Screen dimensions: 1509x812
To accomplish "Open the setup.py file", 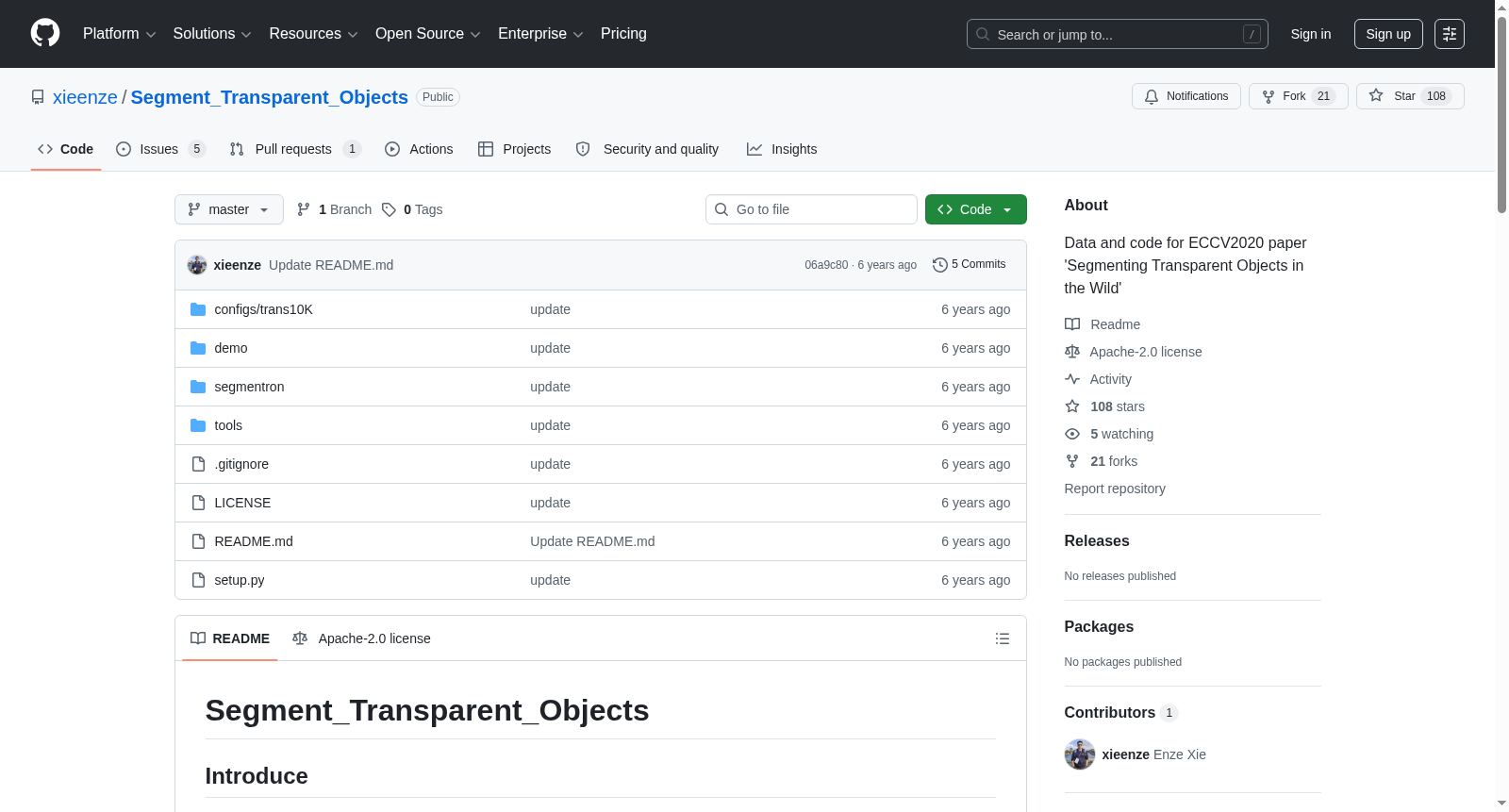I will point(240,580).
